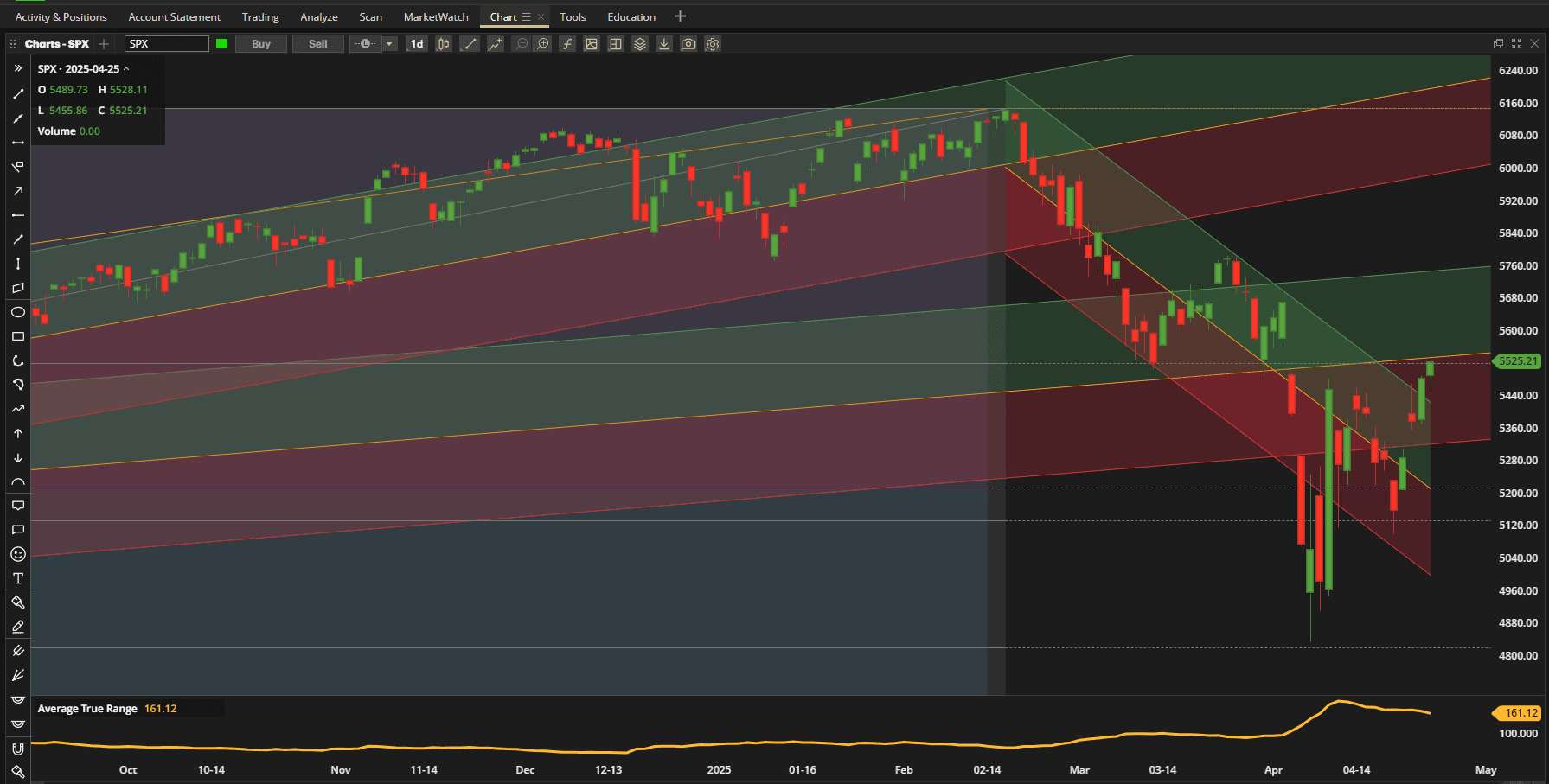
Task: Toggle the magnet snap tool
Action: pos(17,748)
